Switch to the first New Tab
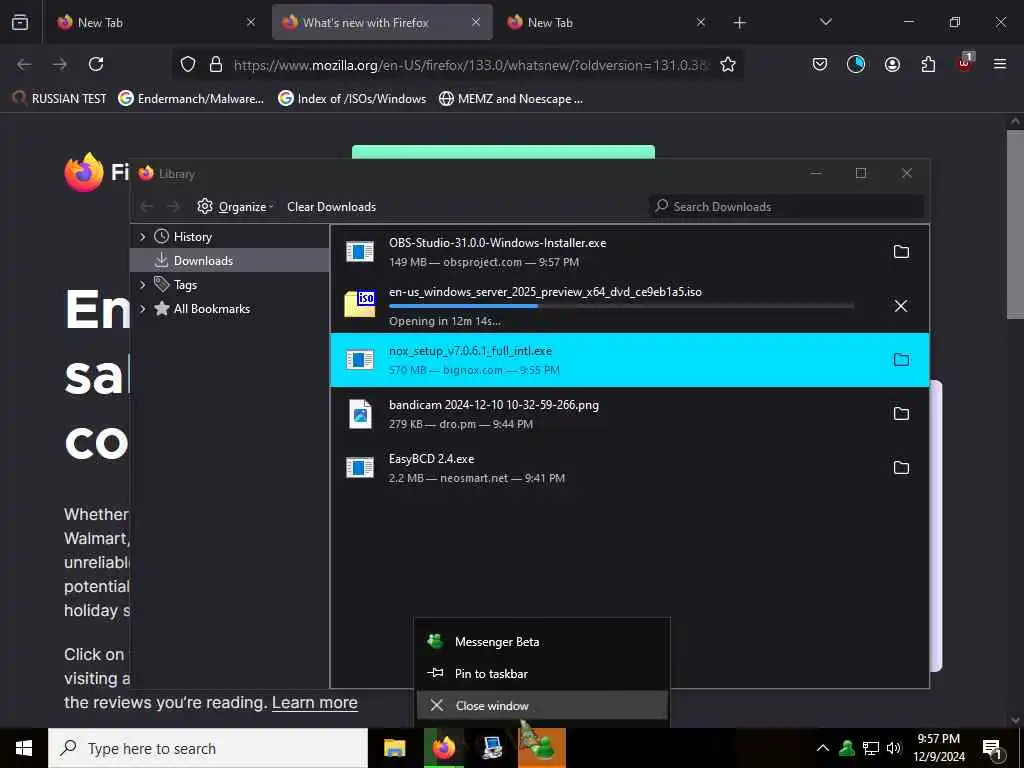The height and width of the screenshot is (768, 1024). click(x=153, y=22)
